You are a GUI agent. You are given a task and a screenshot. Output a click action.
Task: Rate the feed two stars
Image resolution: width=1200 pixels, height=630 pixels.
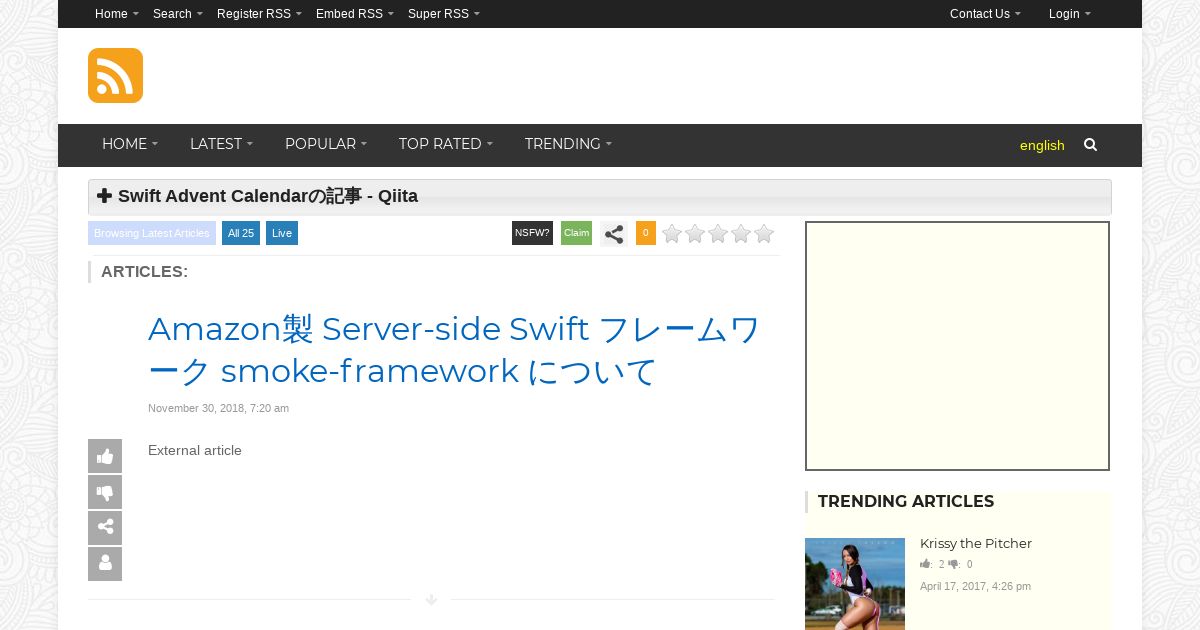695,234
